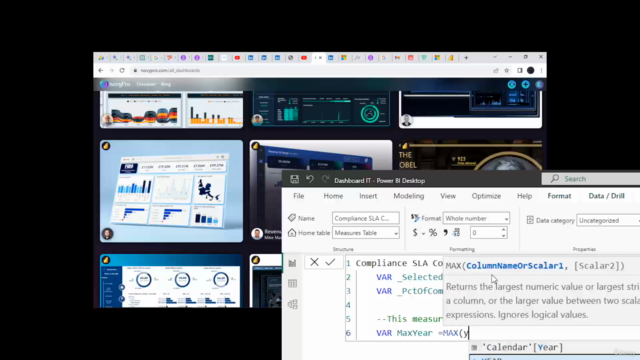Open the Data category dropdown
The image size is (640, 360).
point(608,220)
